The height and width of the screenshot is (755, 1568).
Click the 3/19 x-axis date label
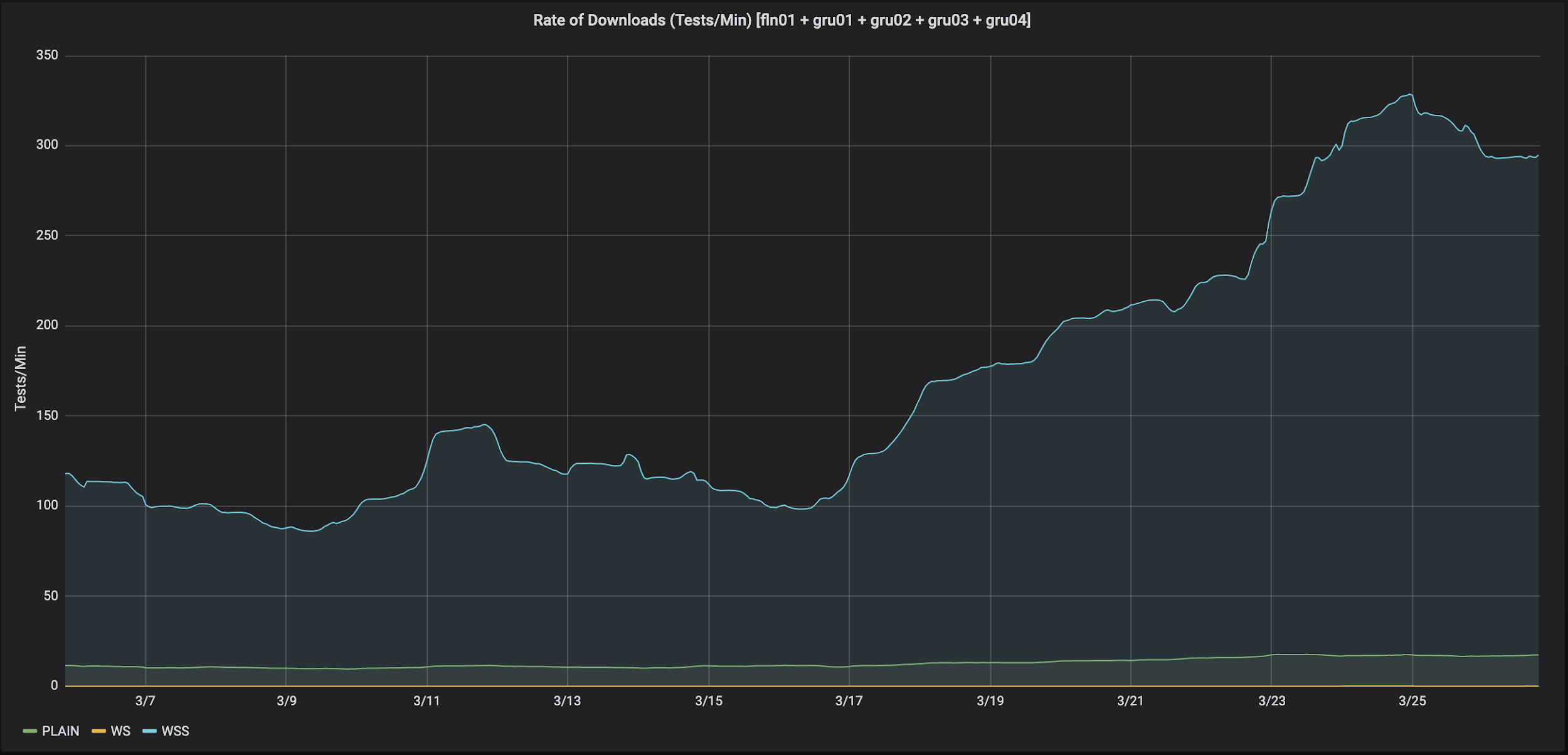click(990, 701)
